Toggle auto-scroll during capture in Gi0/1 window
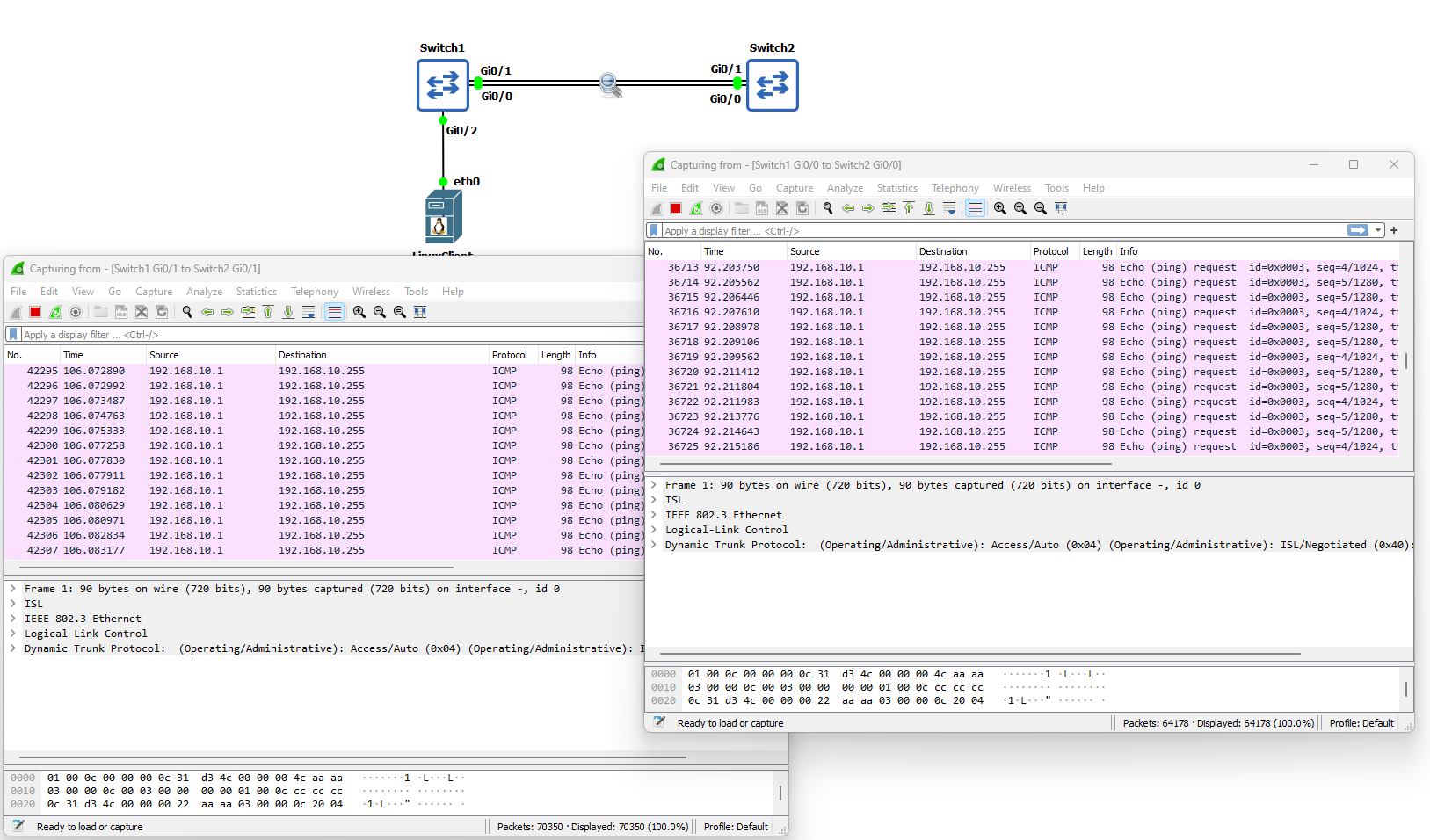The image size is (1430, 840). tap(309, 312)
